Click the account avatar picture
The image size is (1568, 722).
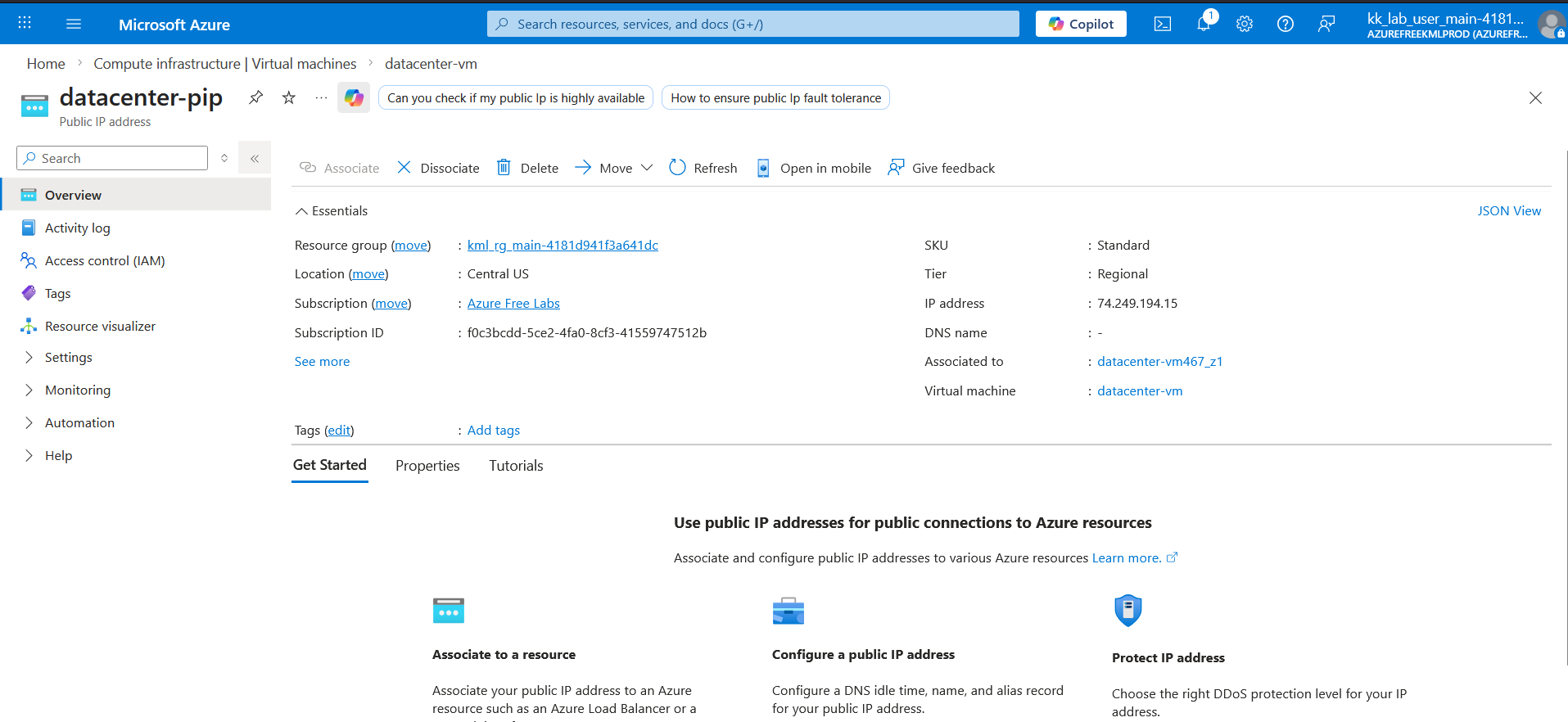(x=1551, y=24)
